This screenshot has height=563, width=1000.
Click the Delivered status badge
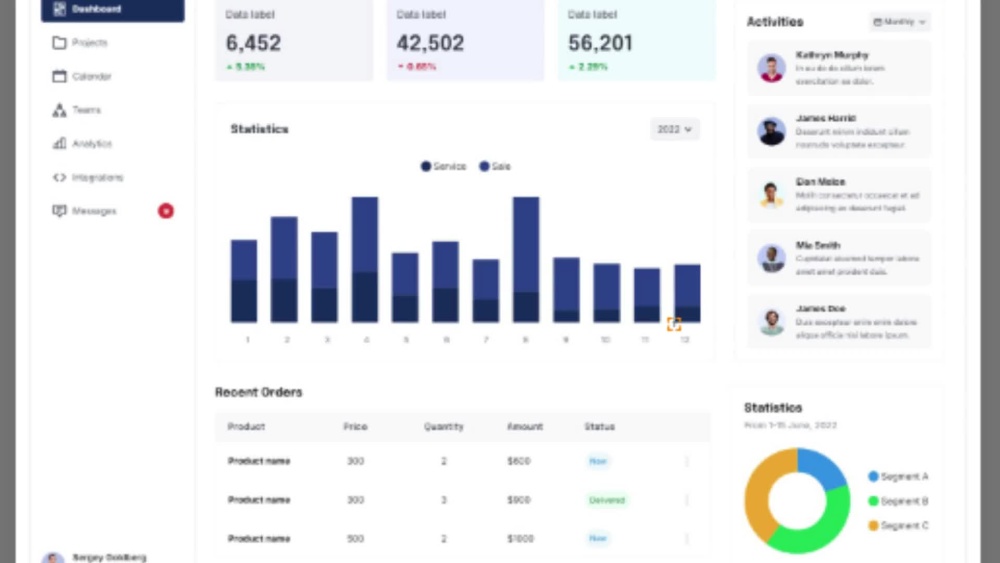[607, 500]
